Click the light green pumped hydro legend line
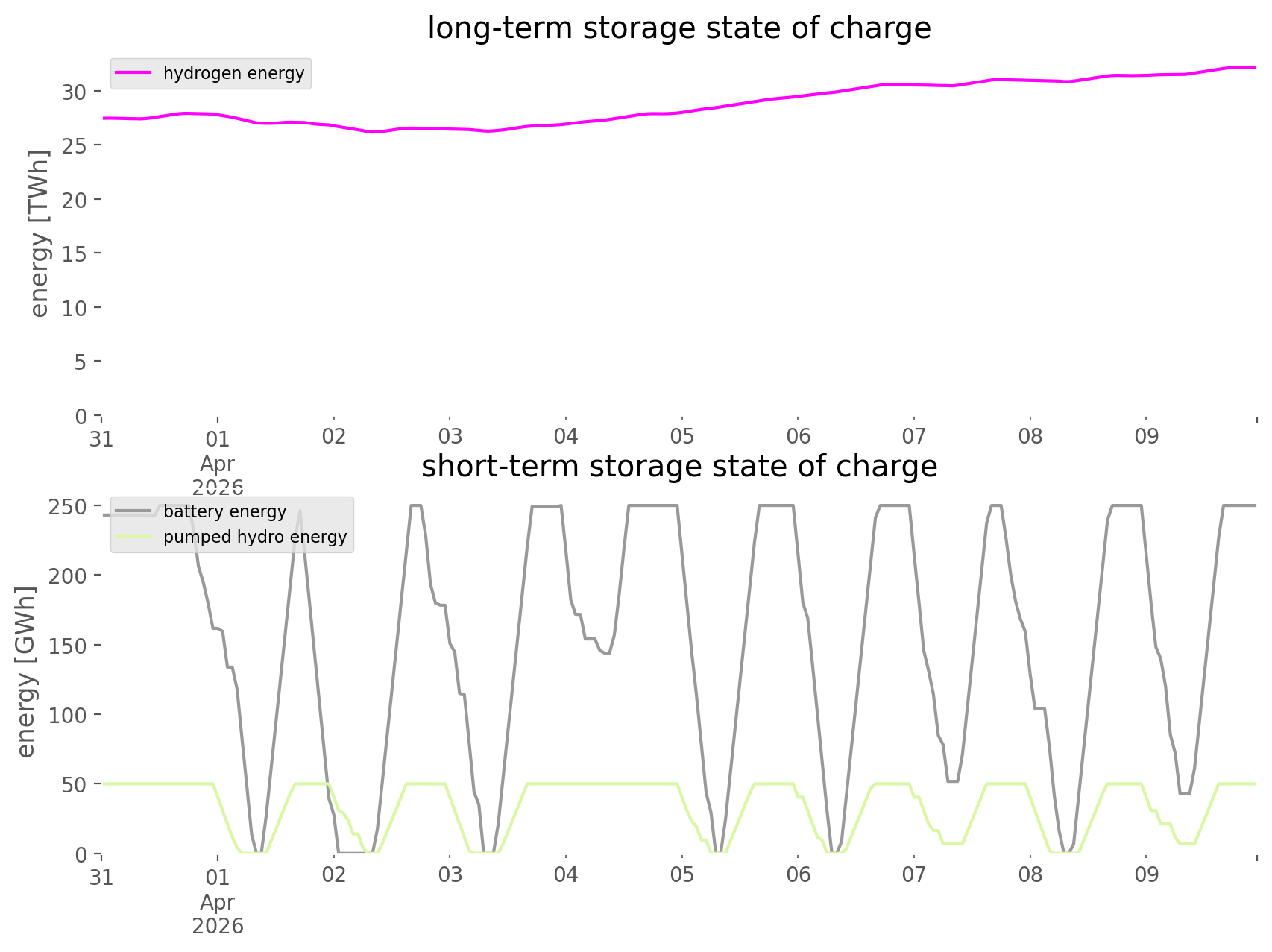Image resolution: width=1272 pixels, height=952 pixels. tap(135, 537)
